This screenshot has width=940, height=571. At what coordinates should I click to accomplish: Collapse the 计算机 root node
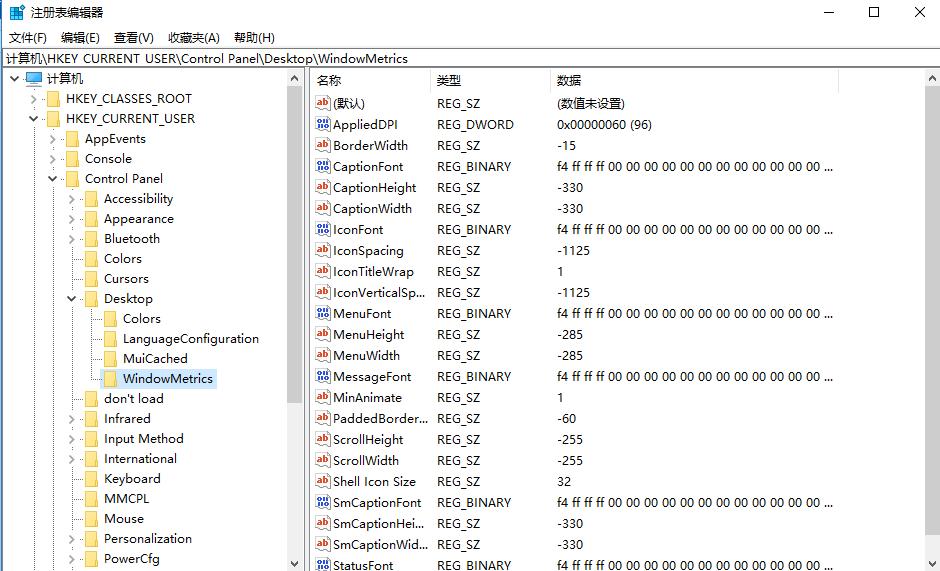(x=15, y=79)
